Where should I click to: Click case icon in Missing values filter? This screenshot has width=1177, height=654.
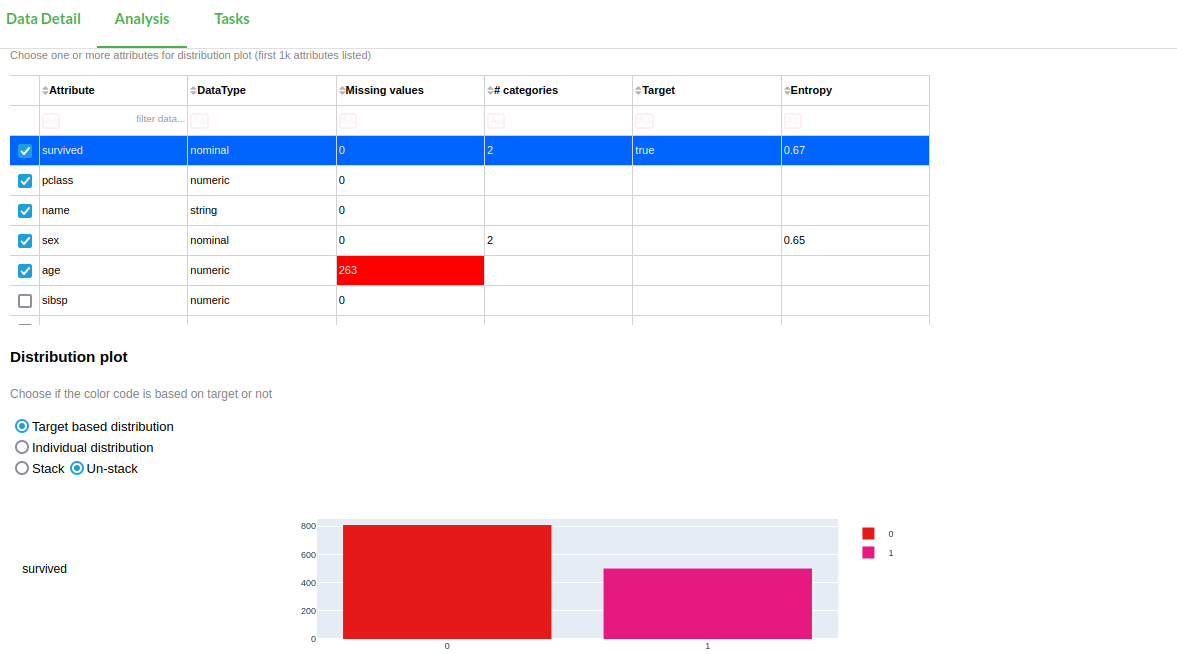coord(348,120)
